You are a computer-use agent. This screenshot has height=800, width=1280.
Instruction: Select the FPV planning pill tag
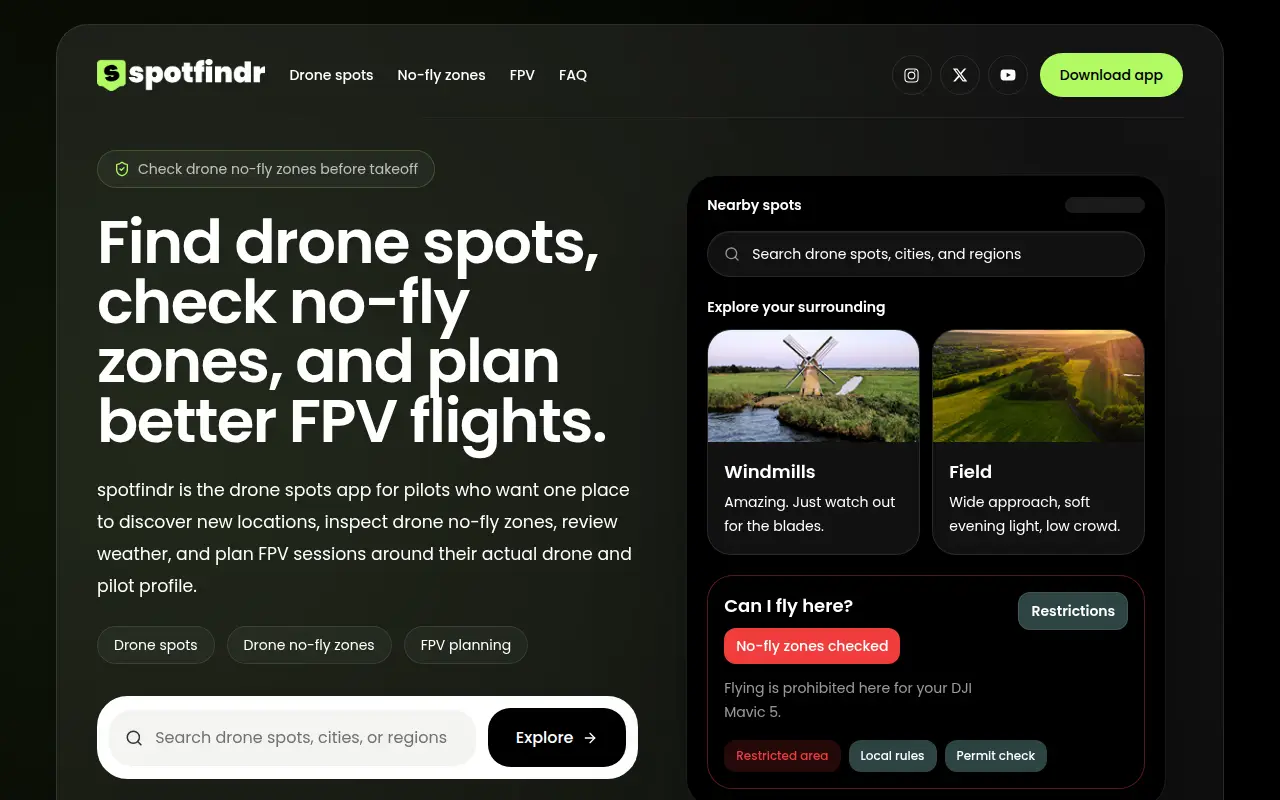[466, 645]
